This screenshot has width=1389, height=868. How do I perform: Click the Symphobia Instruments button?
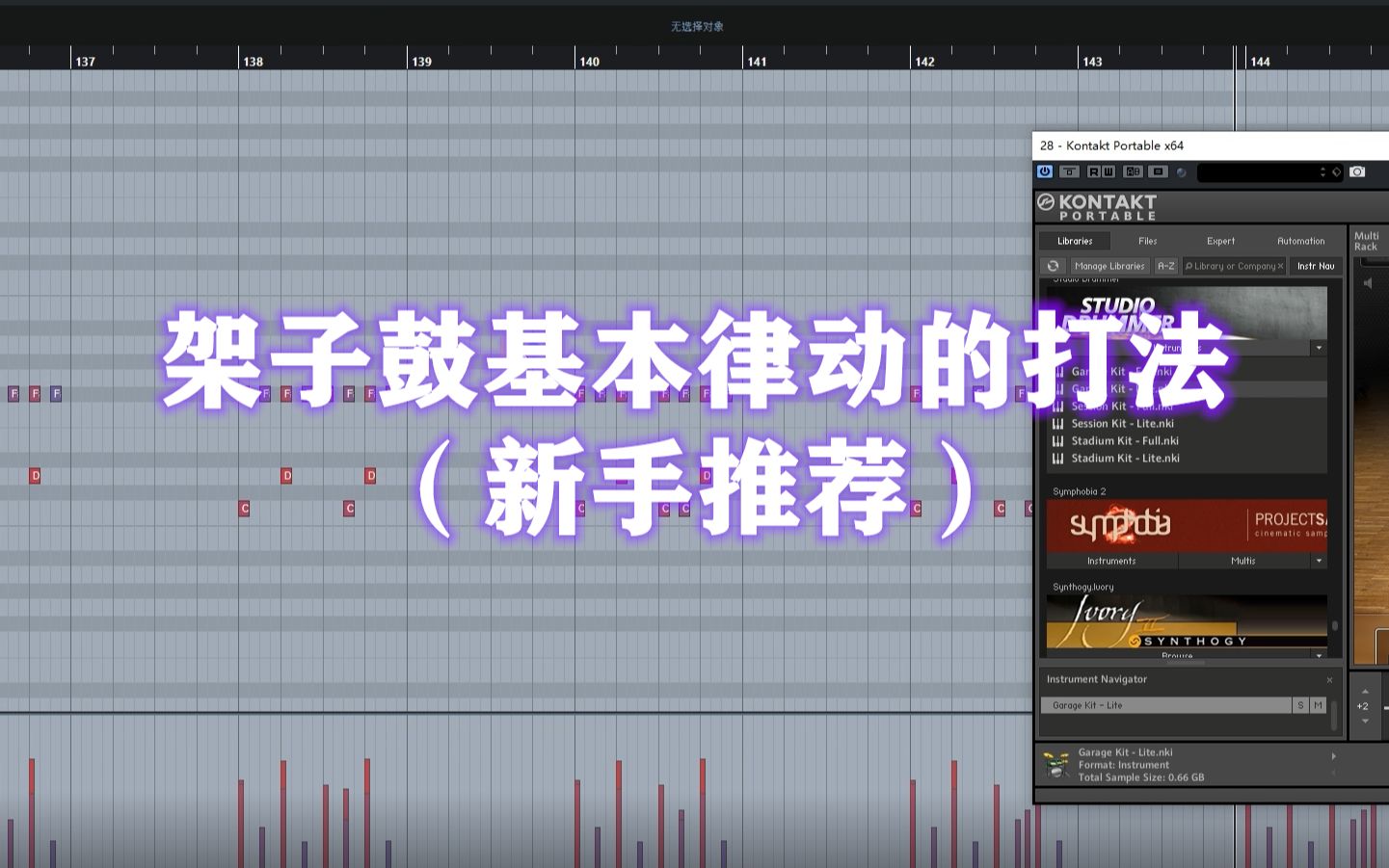click(x=1111, y=561)
